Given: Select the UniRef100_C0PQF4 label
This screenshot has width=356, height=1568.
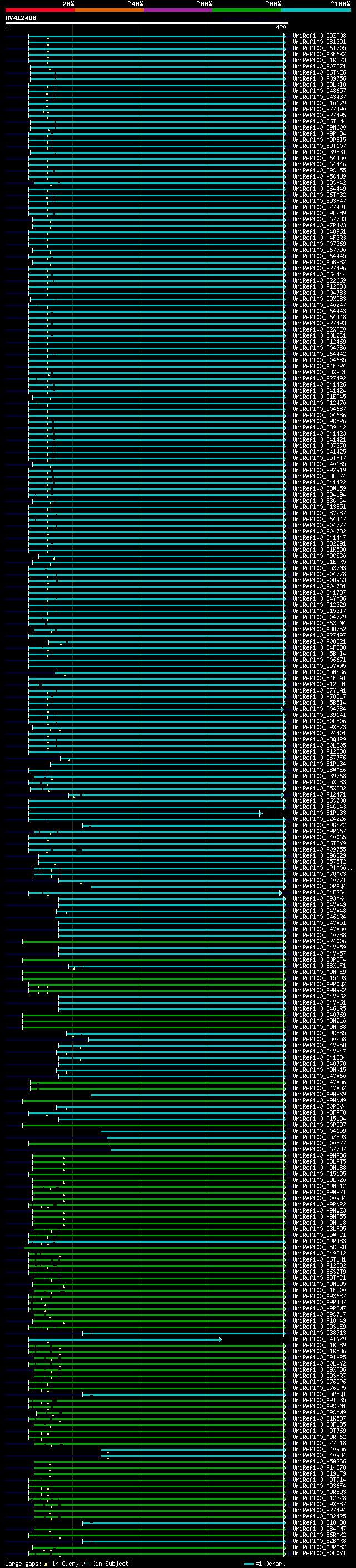Looking at the screenshot, I should tap(319, 959).
